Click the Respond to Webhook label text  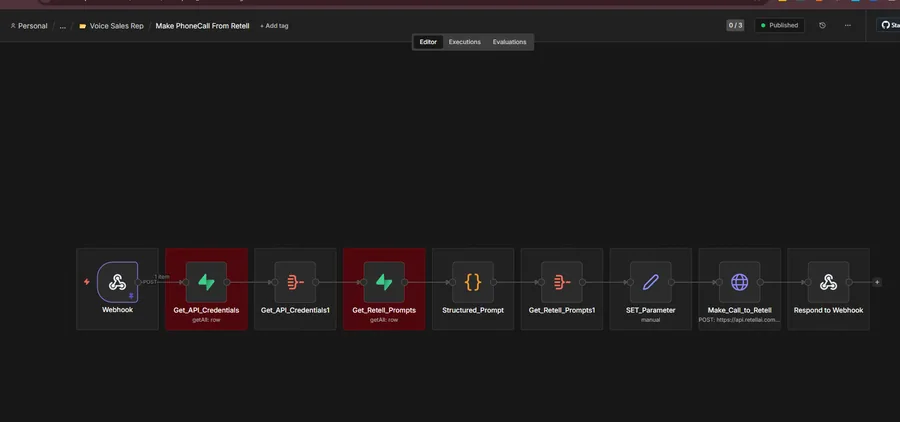point(828,310)
